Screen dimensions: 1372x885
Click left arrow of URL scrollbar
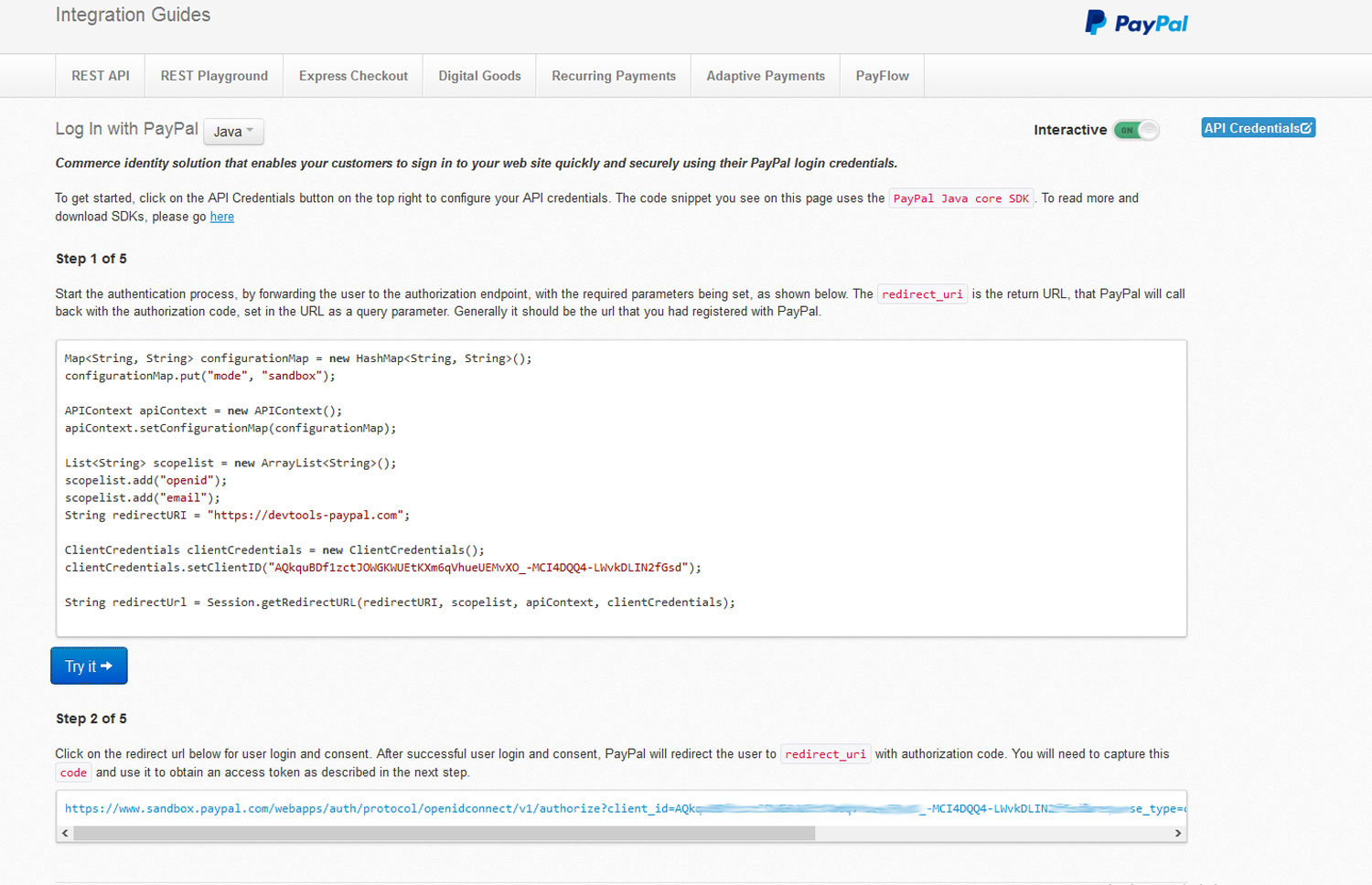pyautogui.click(x=65, y=833)
